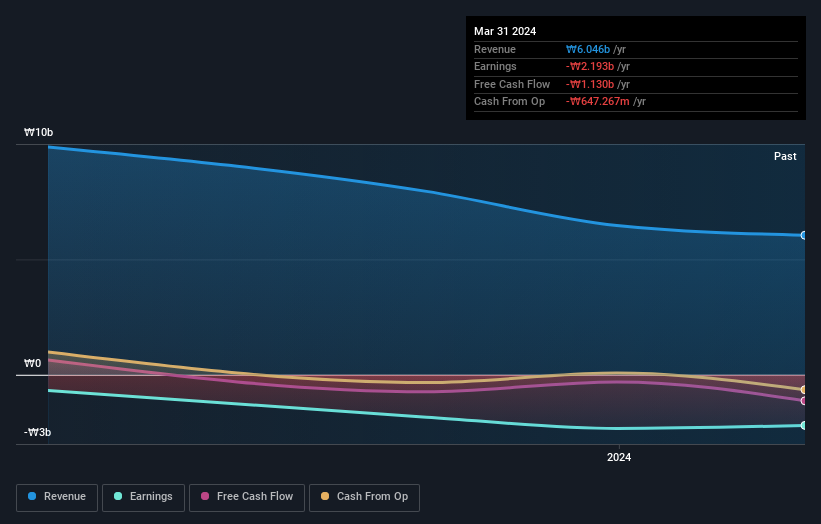
Task: Click the Past label on the chart
Action: click(785, 157)
